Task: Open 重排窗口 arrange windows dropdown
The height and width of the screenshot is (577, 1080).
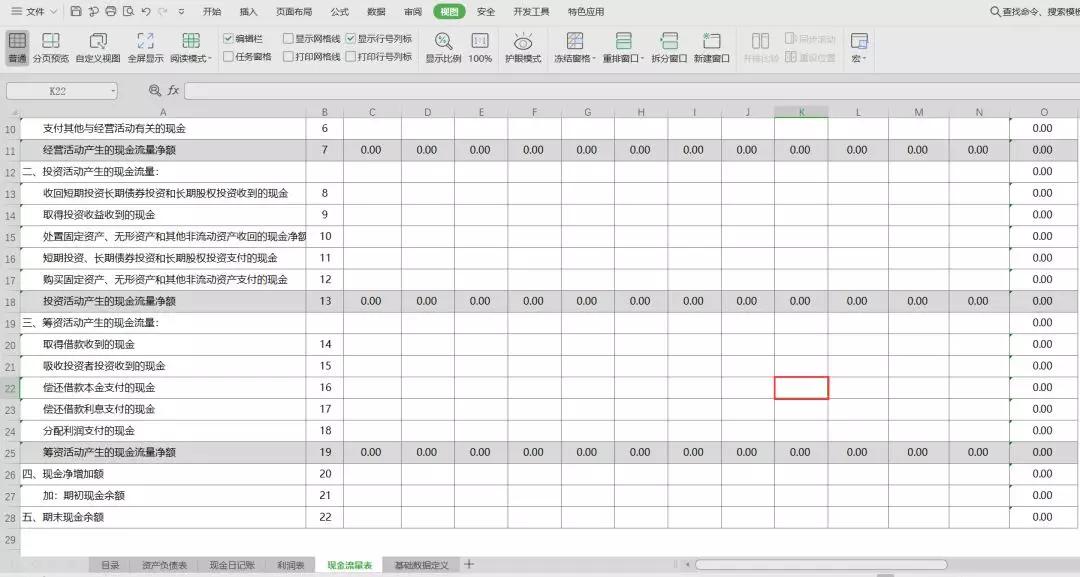Action: (x=623, y=48)
